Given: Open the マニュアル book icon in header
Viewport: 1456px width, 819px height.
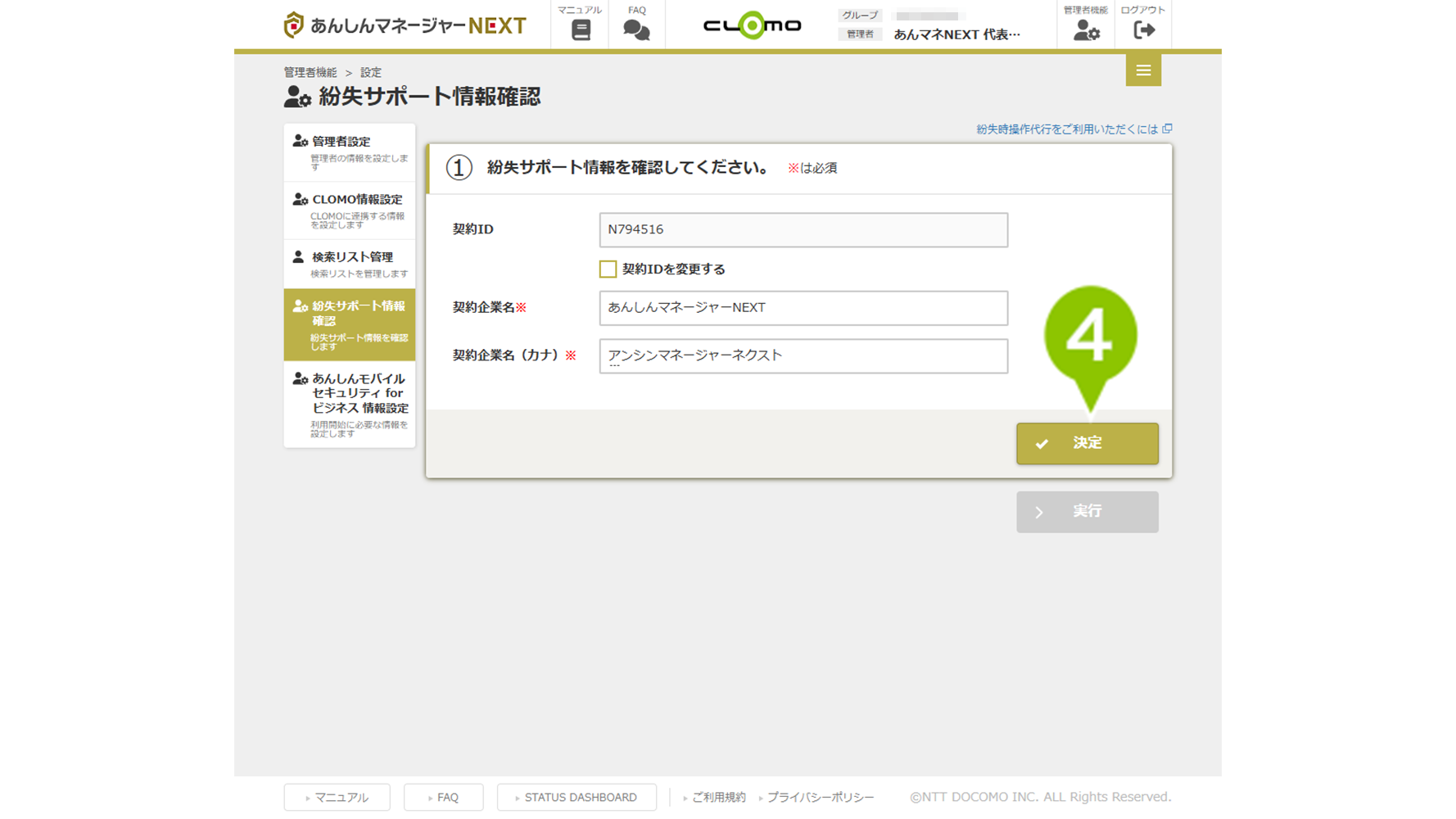Looking at the screenshot, I should pos(580,29).
